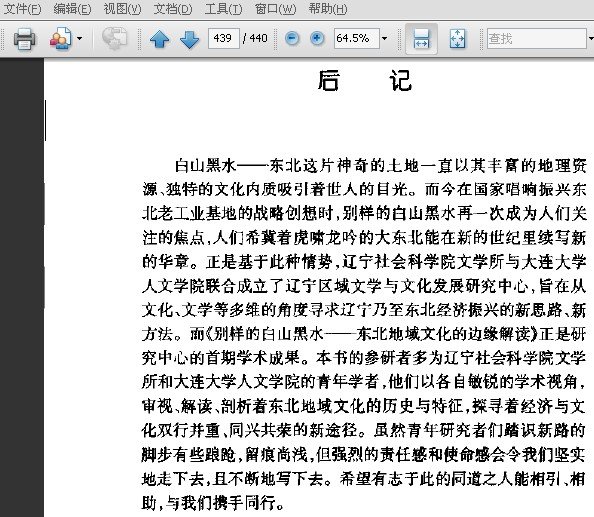Image resolution: width=594 pixels, height=517 pixels.
Task: Click the collaborate/share people icon
Action: click(x=60, y=38)
